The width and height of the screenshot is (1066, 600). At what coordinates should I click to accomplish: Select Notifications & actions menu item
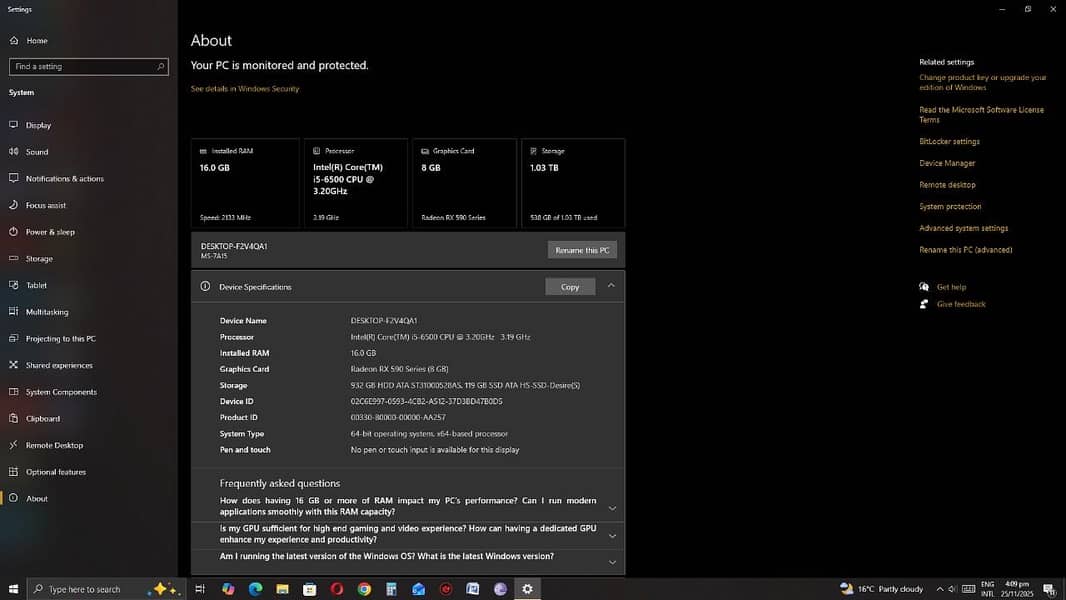(64, 179)
